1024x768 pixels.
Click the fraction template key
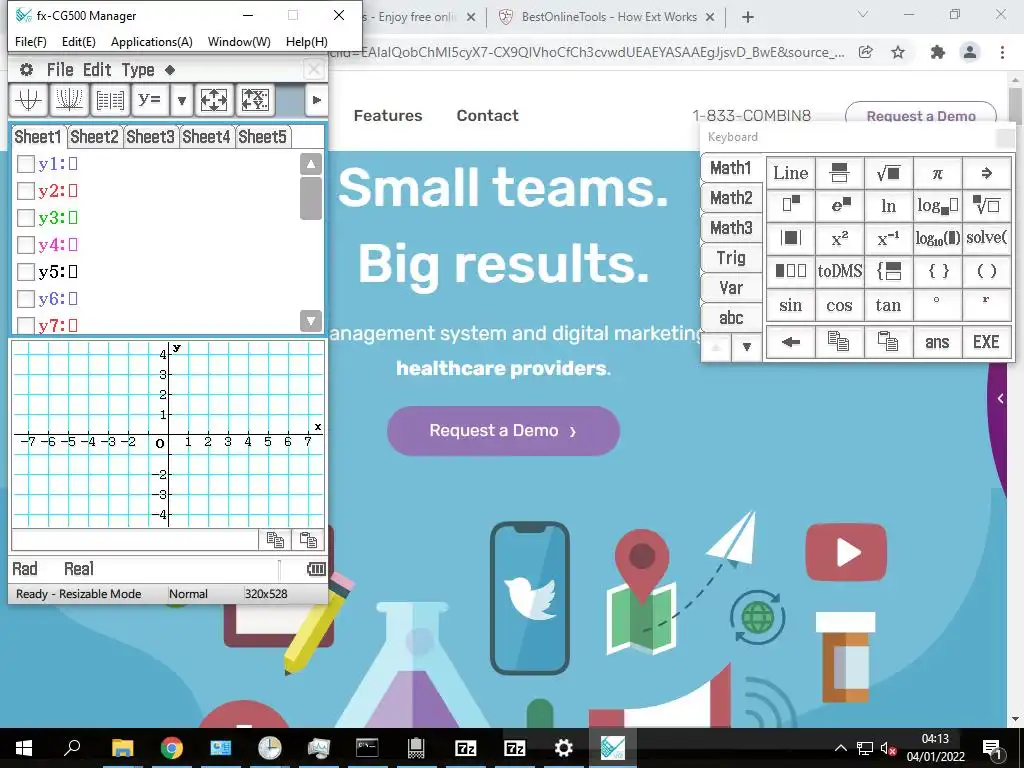click(839, 173)
